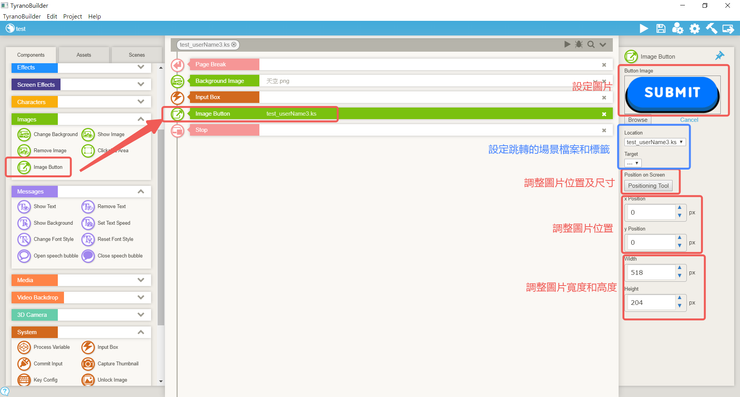Save the project with the floppy disk icon
740x397 pixels.
661,28
